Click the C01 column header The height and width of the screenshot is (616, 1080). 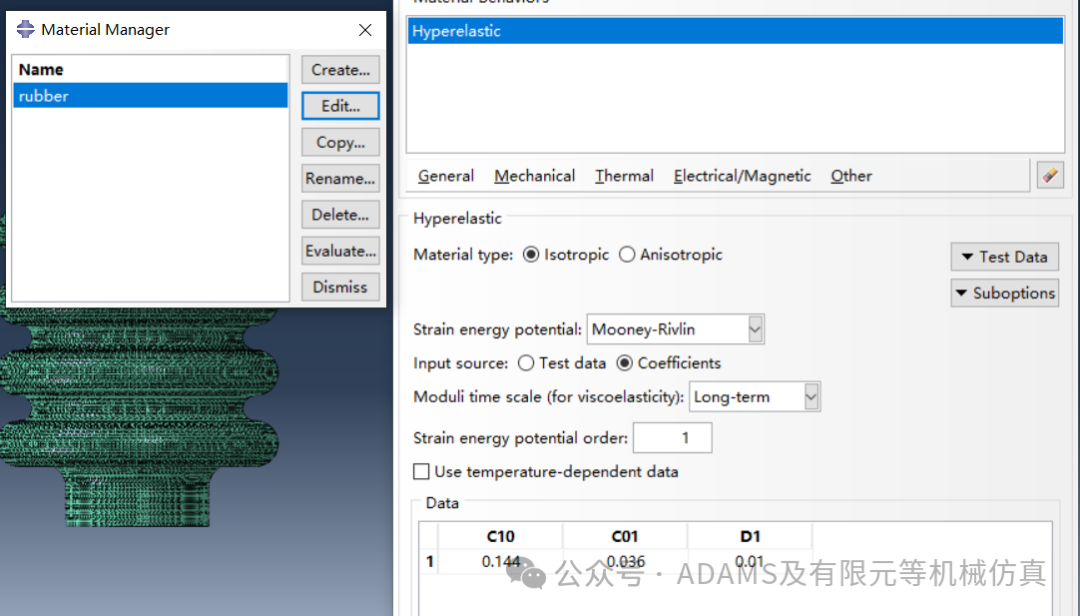pyautogui.click(x=625, y=536)
